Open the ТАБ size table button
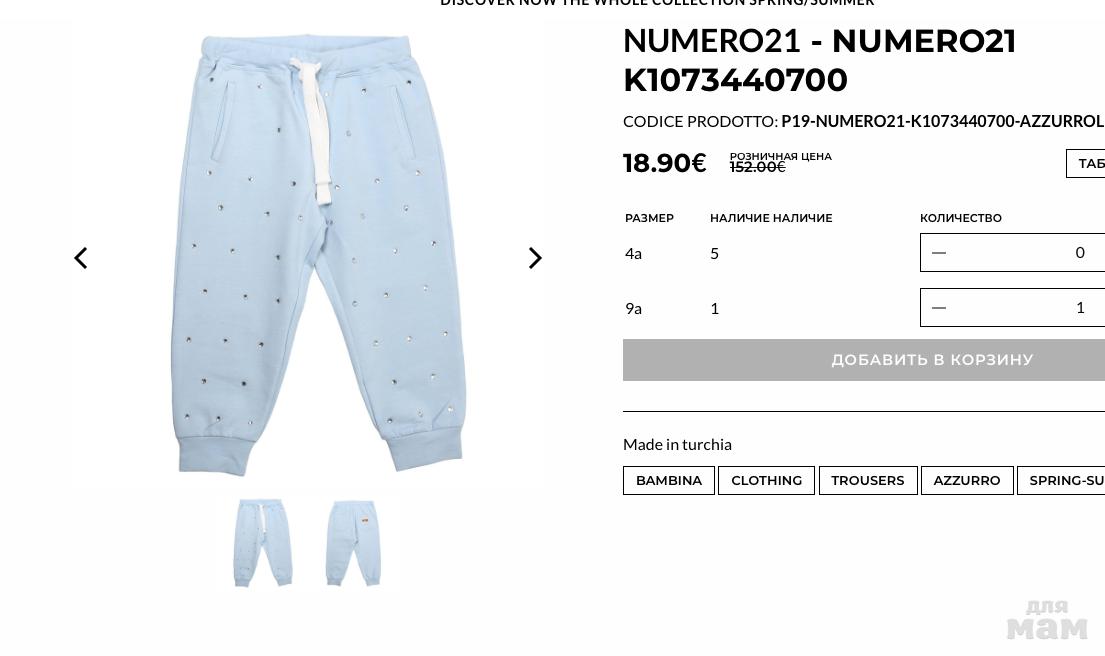The image size is (1105, 656). (x=1086, y=163)
